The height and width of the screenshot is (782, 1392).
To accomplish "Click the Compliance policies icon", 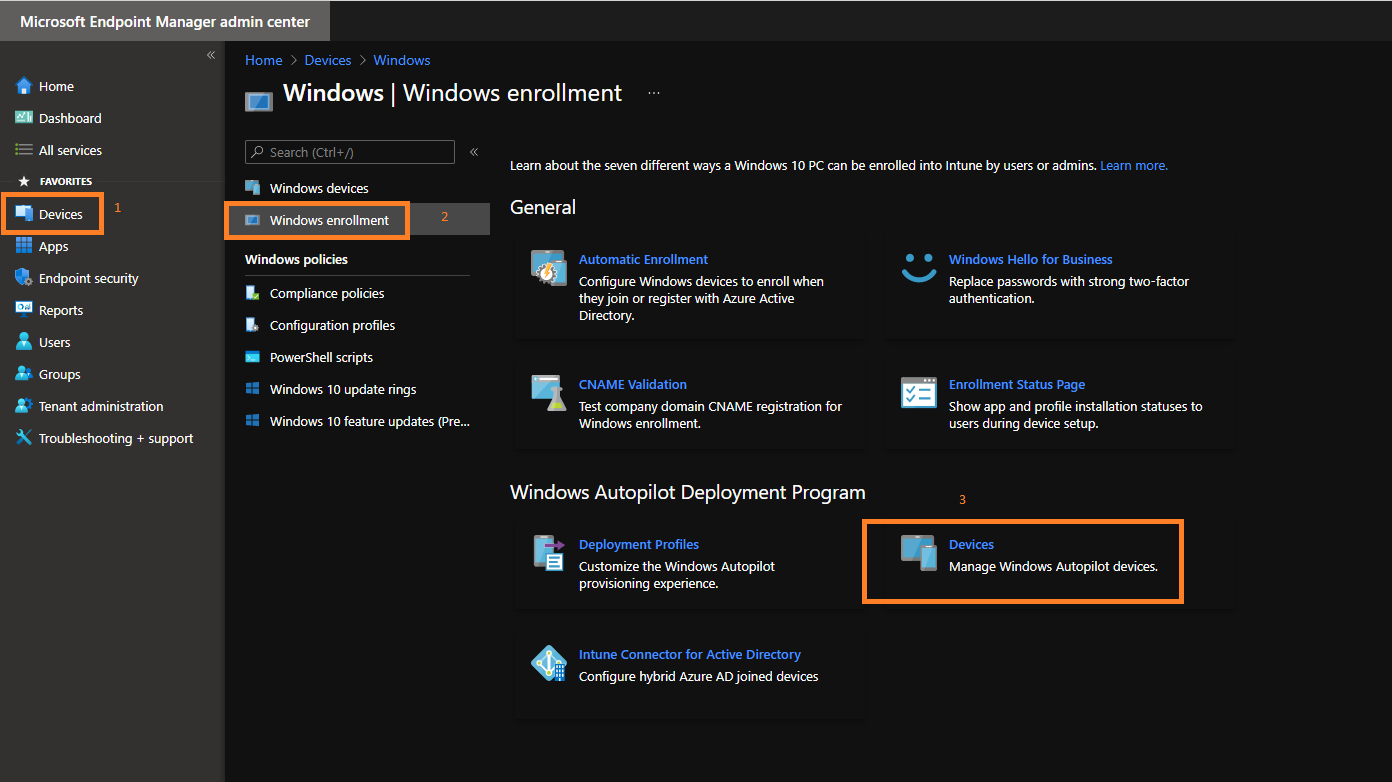I will coord(253,293).
